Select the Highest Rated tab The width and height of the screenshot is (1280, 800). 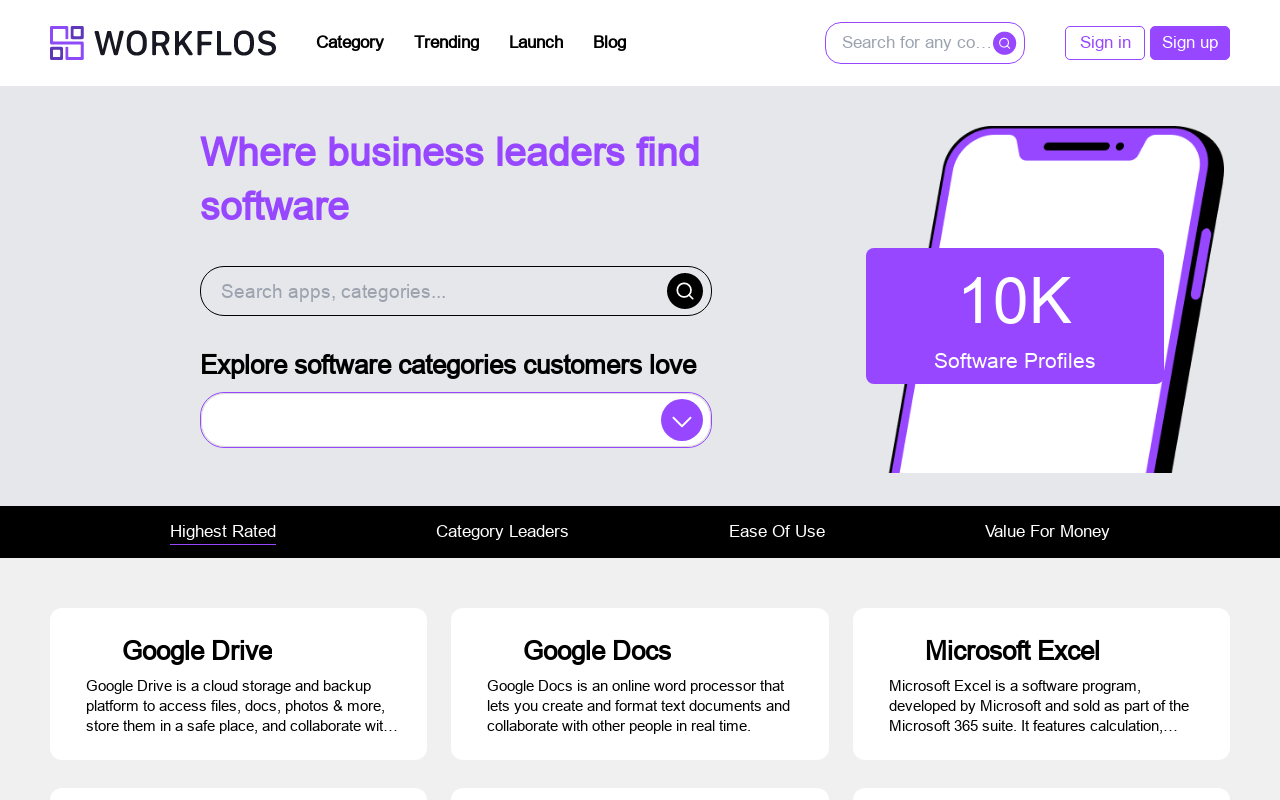pos(223,532)
